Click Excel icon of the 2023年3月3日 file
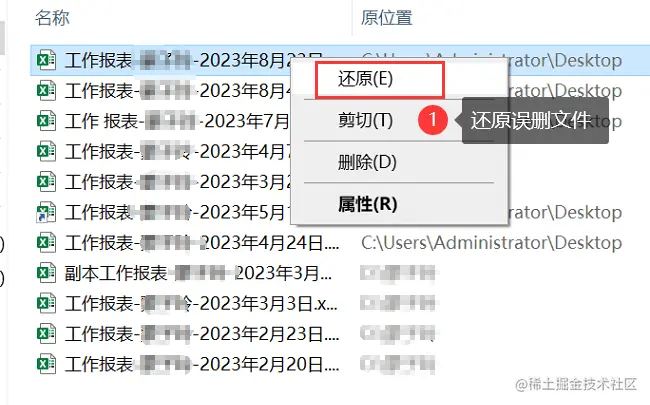 pyautogui.click(x=46, y=303)
